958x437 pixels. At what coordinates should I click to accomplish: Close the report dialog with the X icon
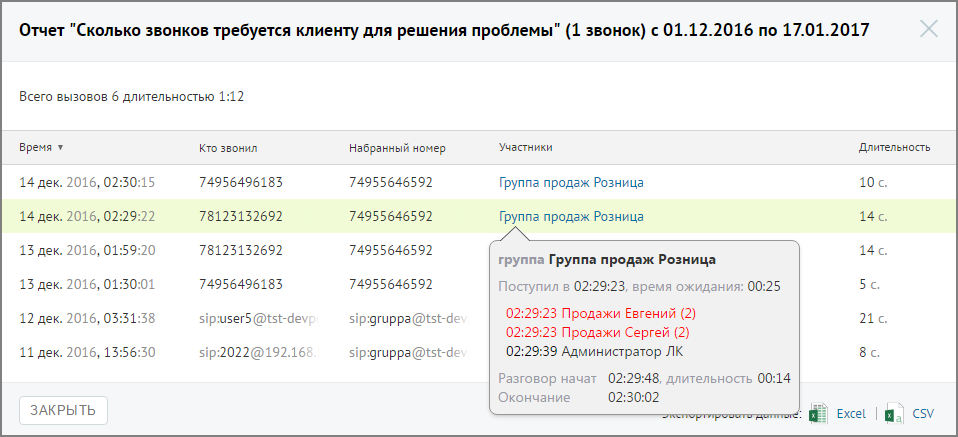929,29
